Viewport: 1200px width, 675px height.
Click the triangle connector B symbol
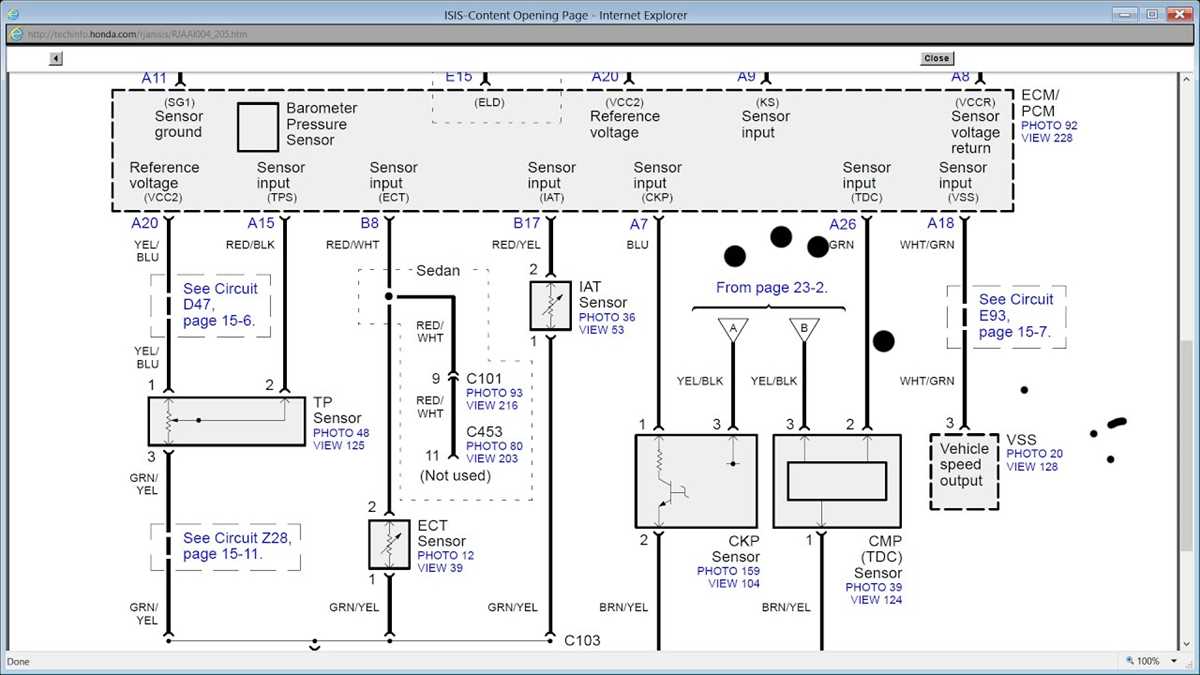804,328
